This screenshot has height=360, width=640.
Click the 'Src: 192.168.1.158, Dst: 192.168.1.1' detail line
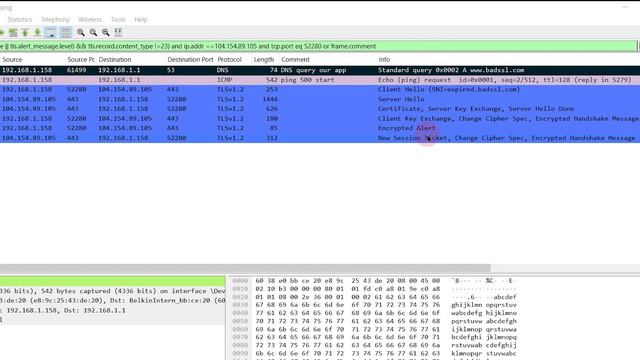[x=112, y=310]
